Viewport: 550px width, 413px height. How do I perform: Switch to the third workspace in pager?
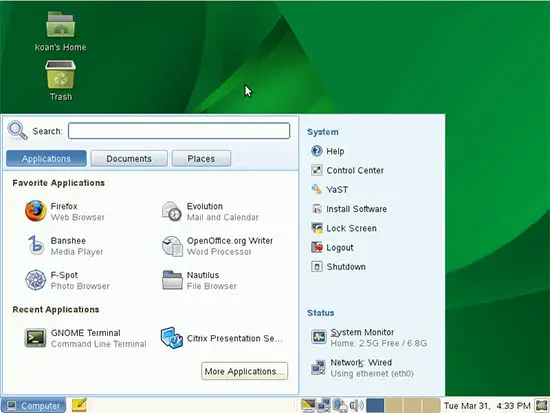point(412,406)
